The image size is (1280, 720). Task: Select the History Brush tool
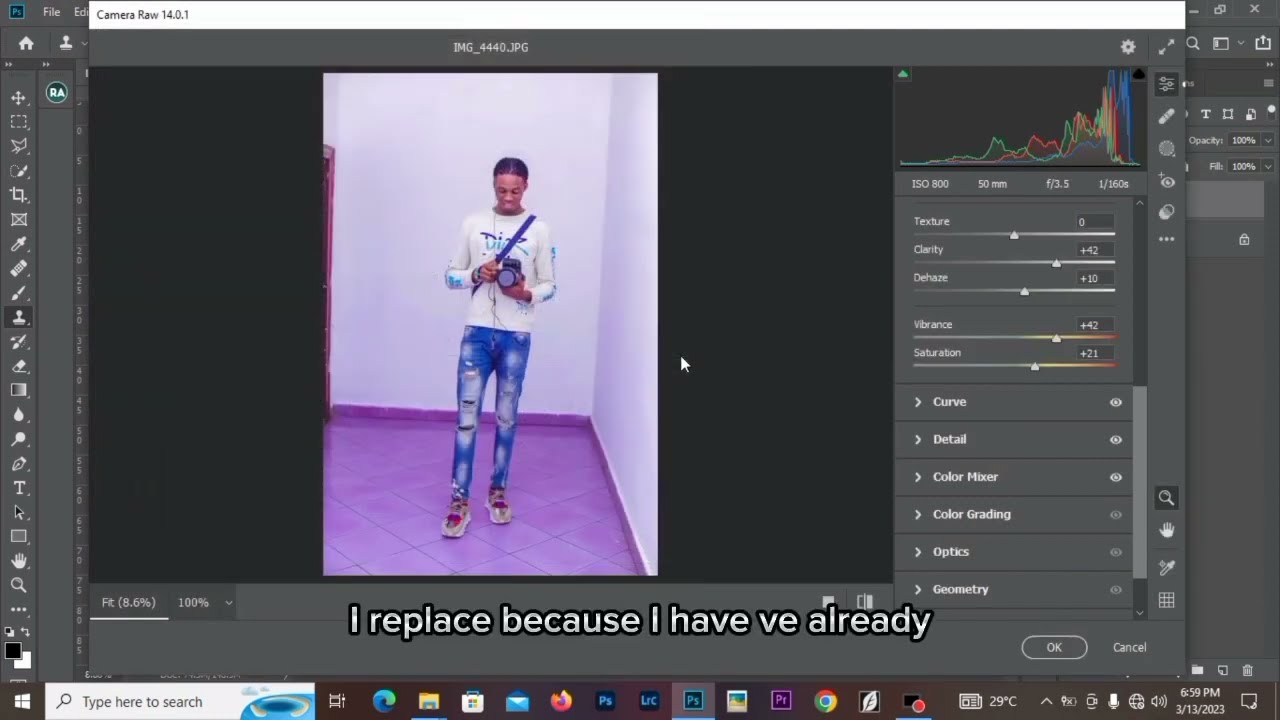tap(19, 342)
